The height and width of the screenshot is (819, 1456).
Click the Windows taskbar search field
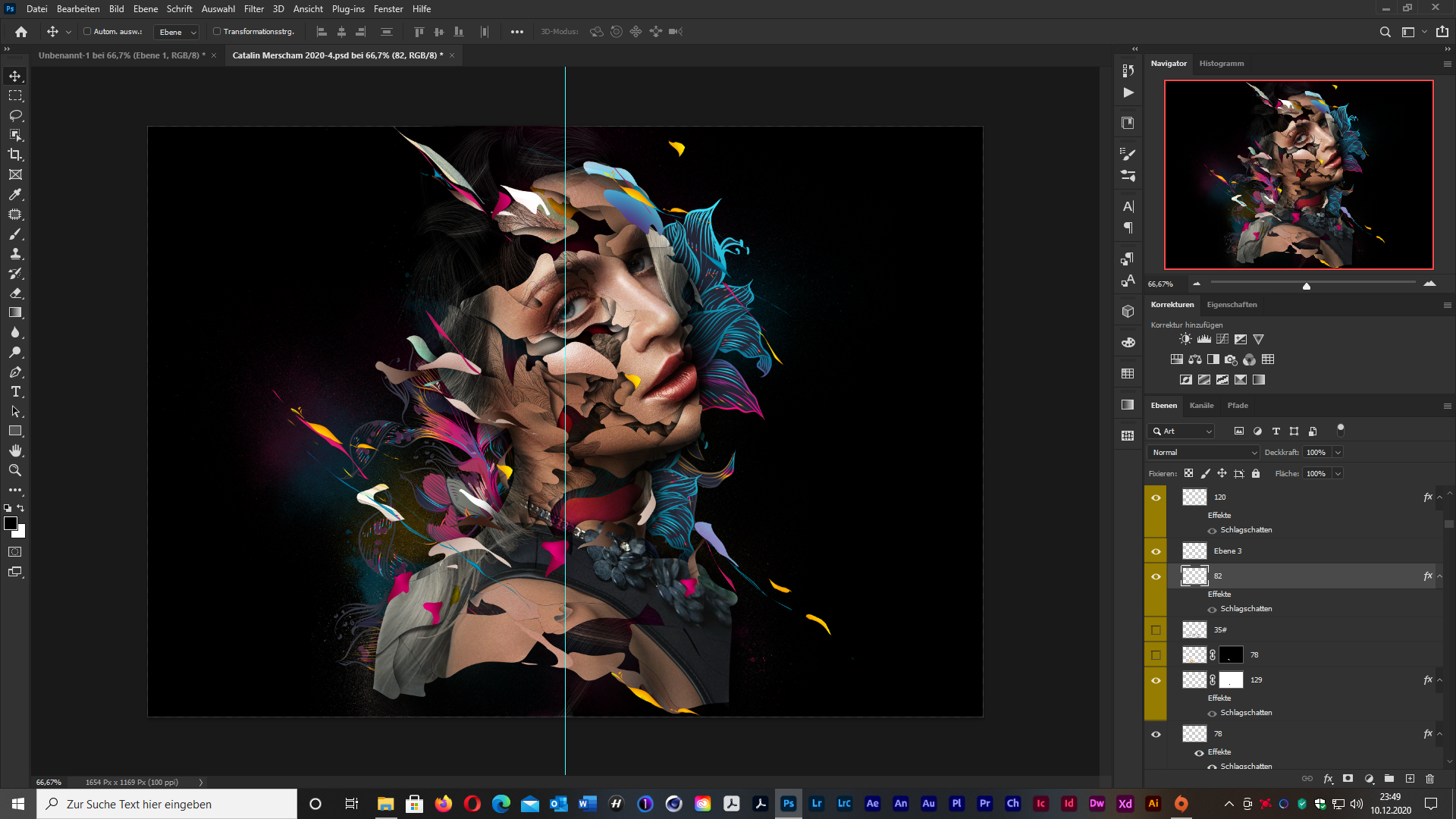tap(167, 804)
